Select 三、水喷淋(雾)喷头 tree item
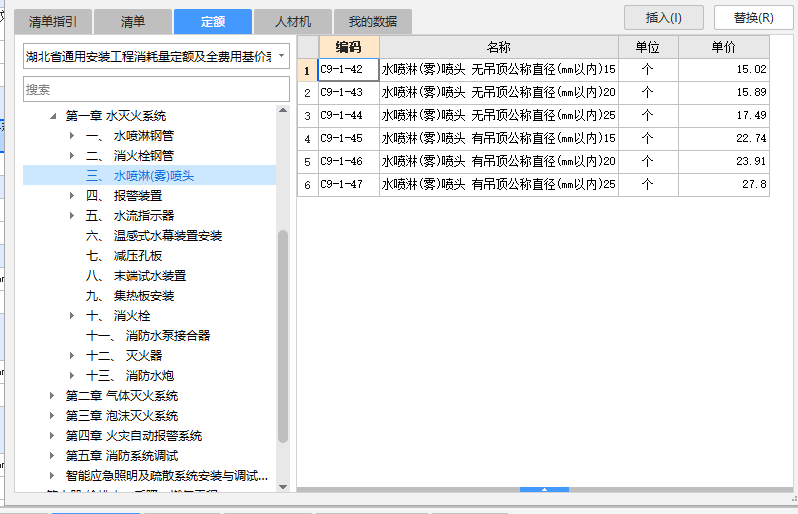798x514 pixels. [x=149, y=176]
